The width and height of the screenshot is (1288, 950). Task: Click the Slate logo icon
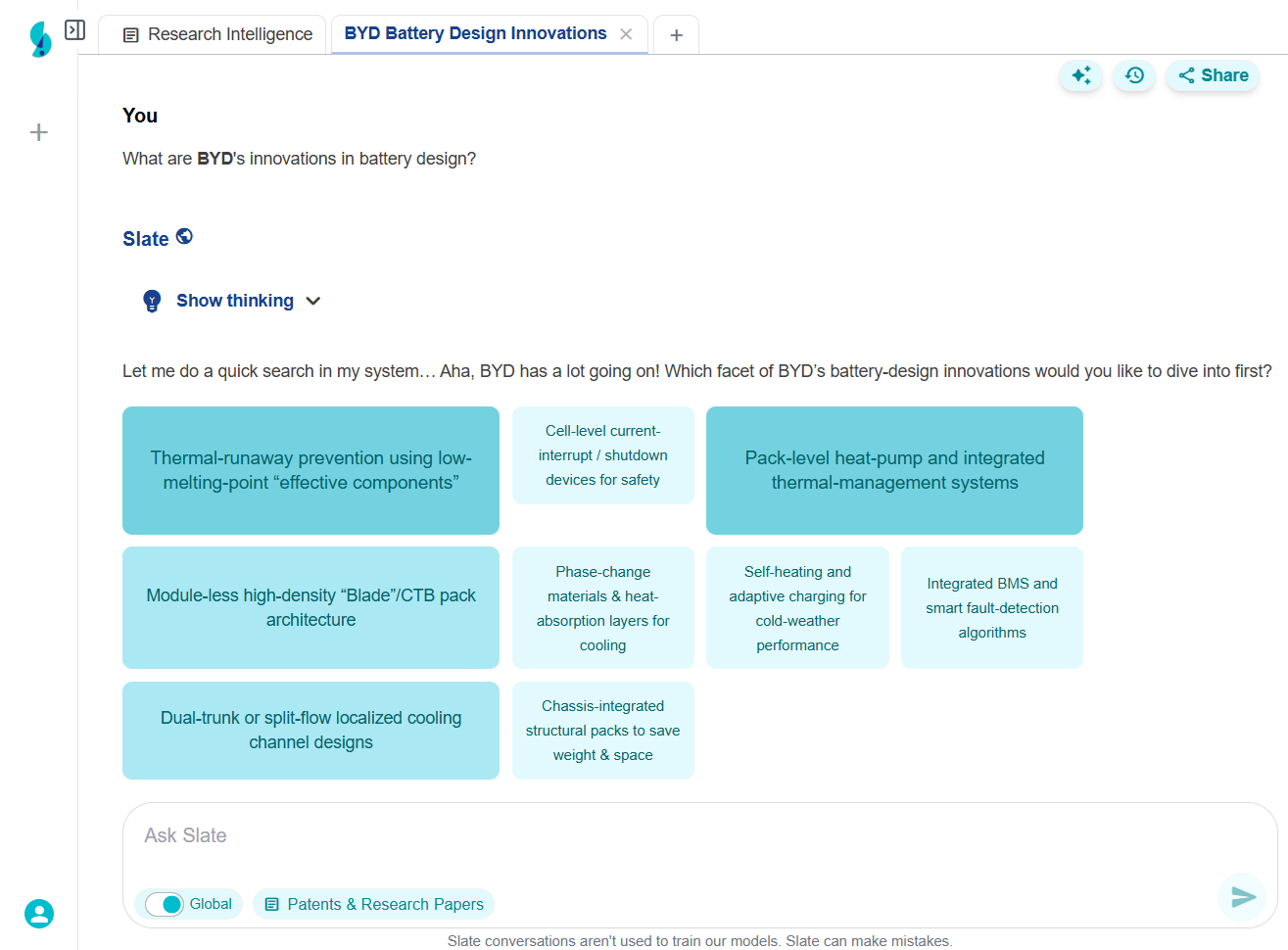pos(40,39)
